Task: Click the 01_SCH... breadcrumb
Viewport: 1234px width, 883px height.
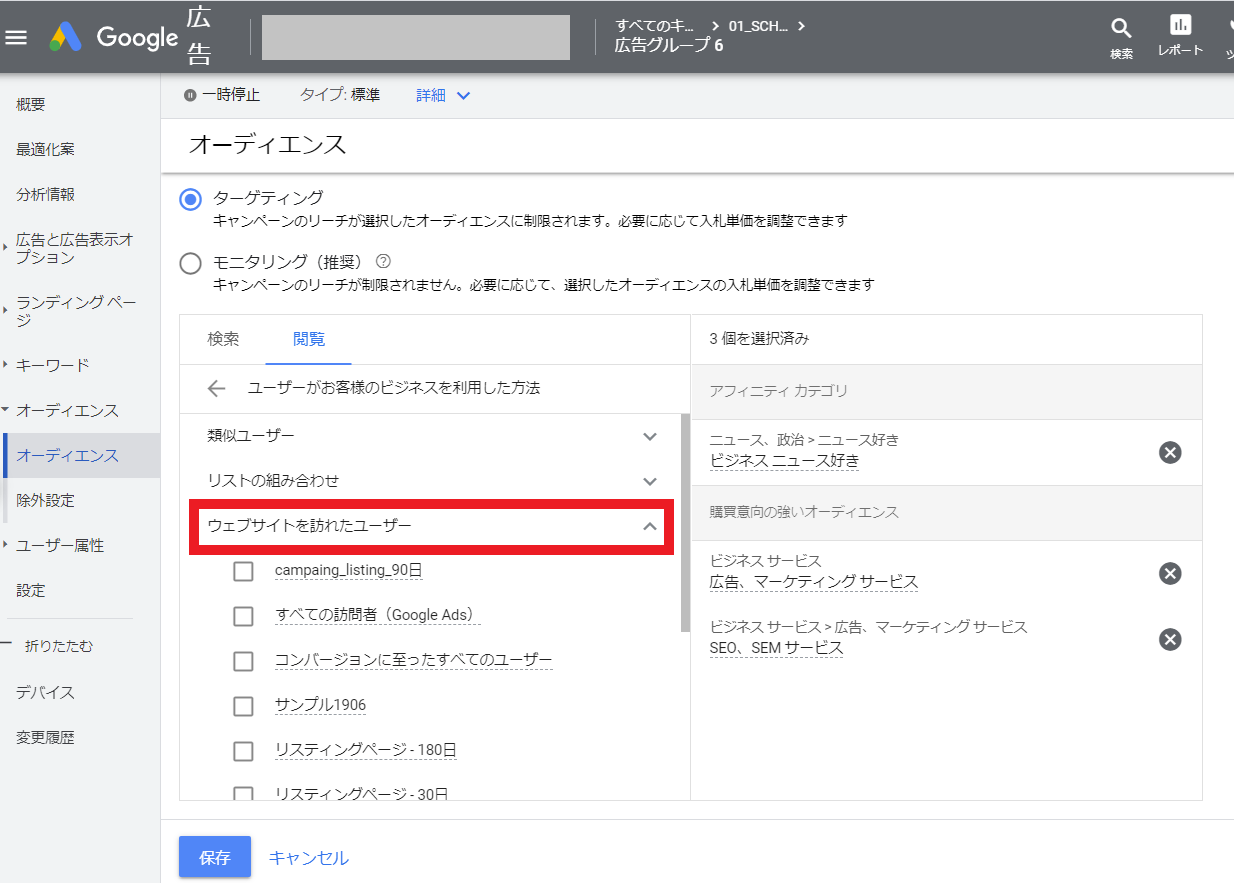Action: click(x=758, y=26)
